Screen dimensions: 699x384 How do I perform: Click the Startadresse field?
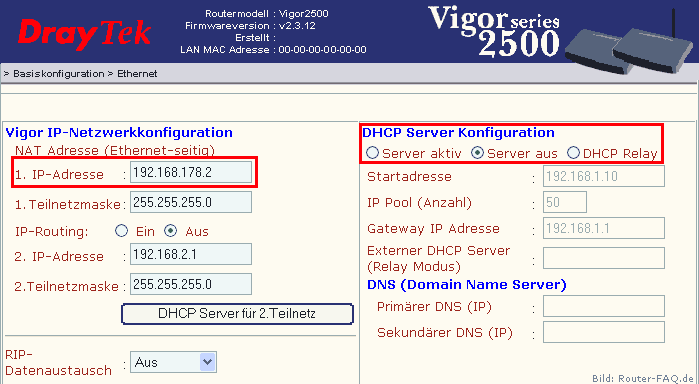pos(604,176)
